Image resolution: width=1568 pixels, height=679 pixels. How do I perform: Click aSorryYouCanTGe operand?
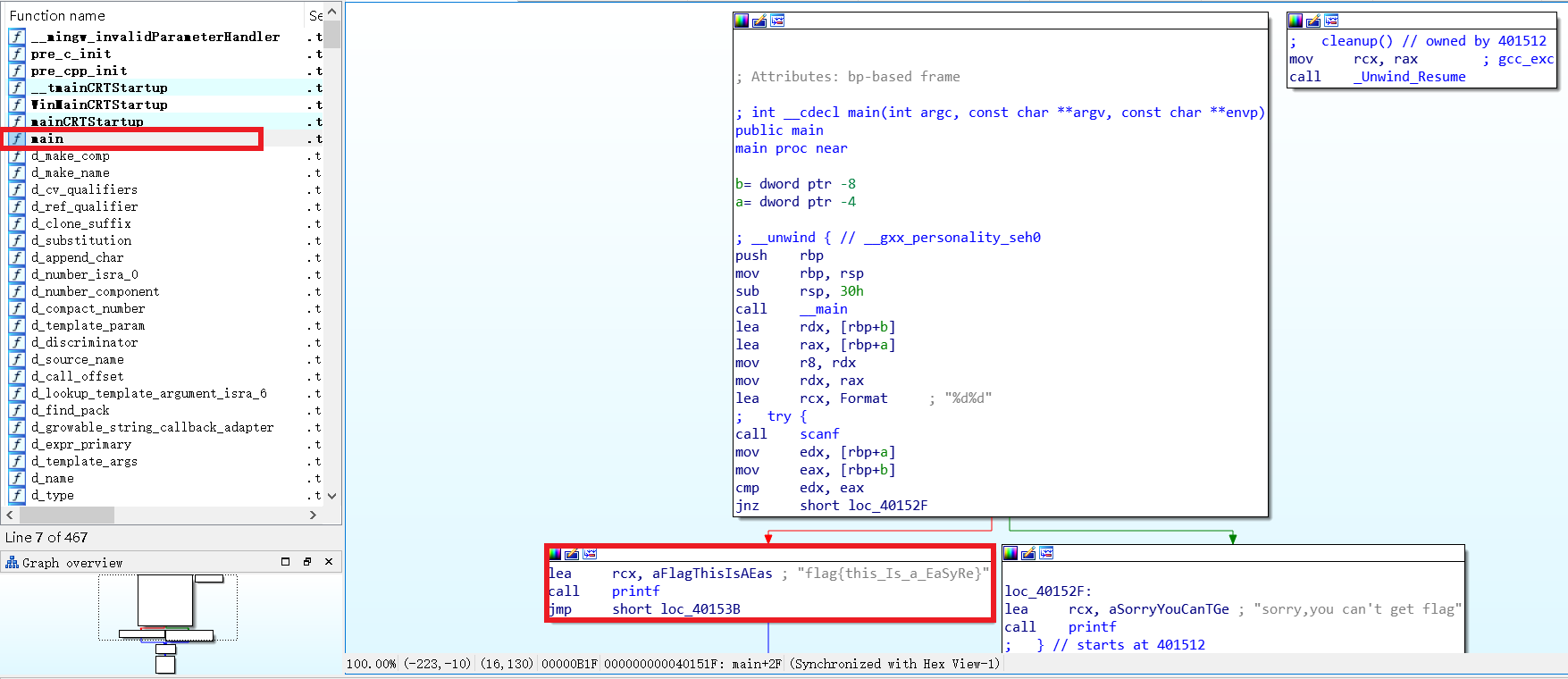coord(1169,609)
